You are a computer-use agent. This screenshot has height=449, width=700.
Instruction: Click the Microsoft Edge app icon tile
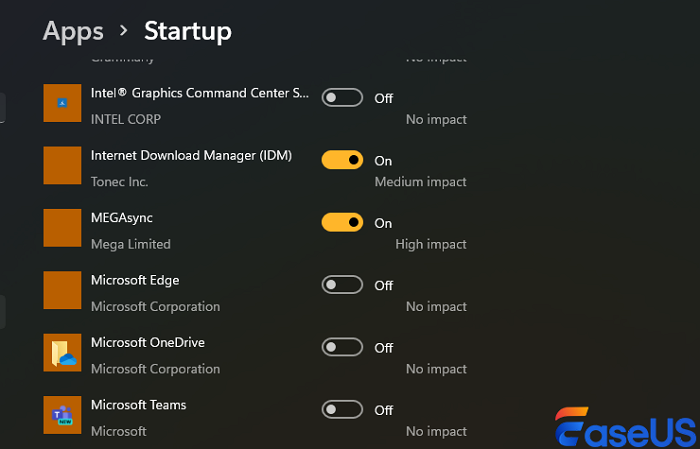[62, 290]
